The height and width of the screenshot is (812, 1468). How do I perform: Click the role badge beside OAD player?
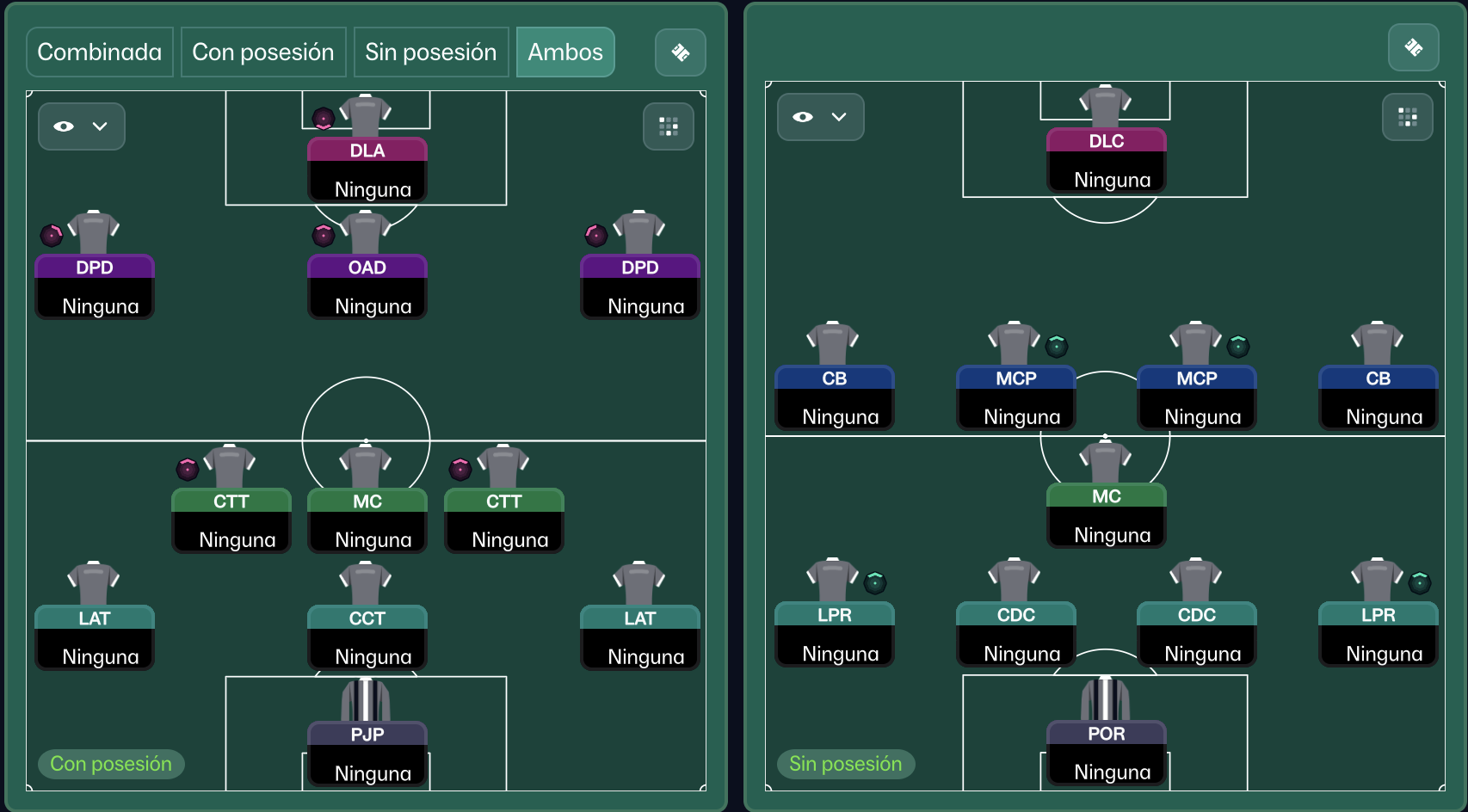(324, 235)
